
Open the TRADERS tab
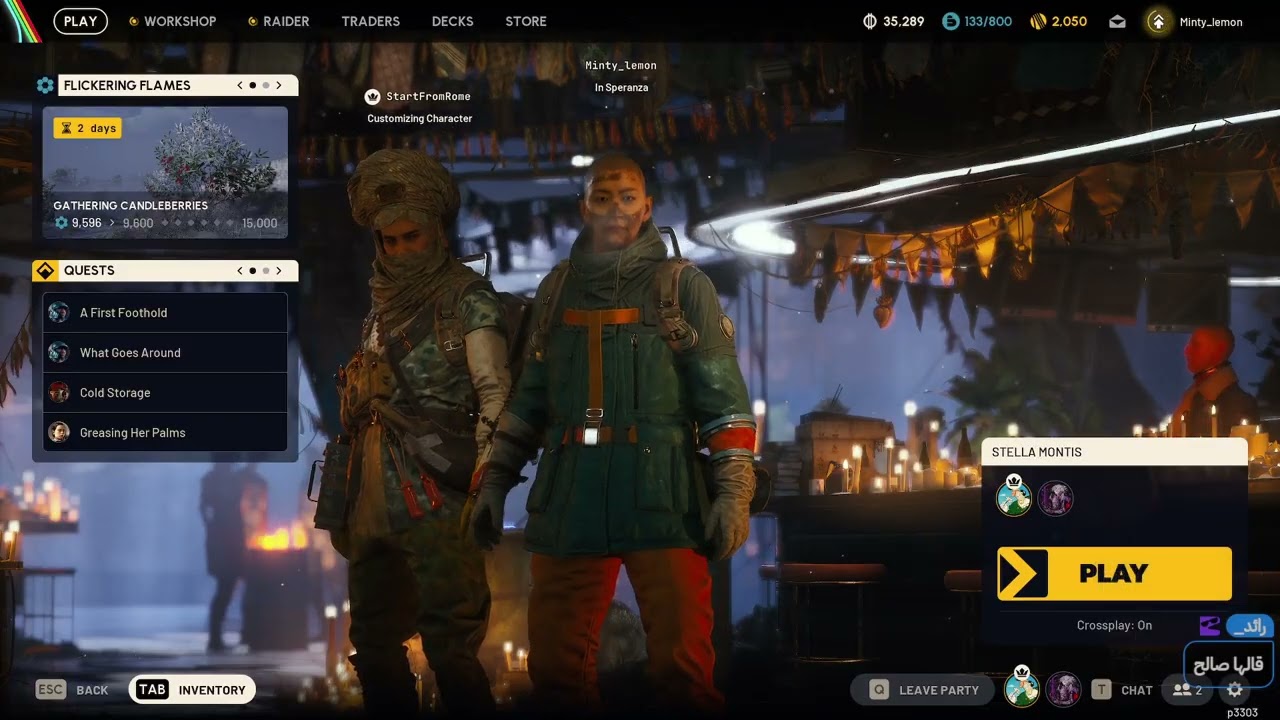tap(370, 21)
